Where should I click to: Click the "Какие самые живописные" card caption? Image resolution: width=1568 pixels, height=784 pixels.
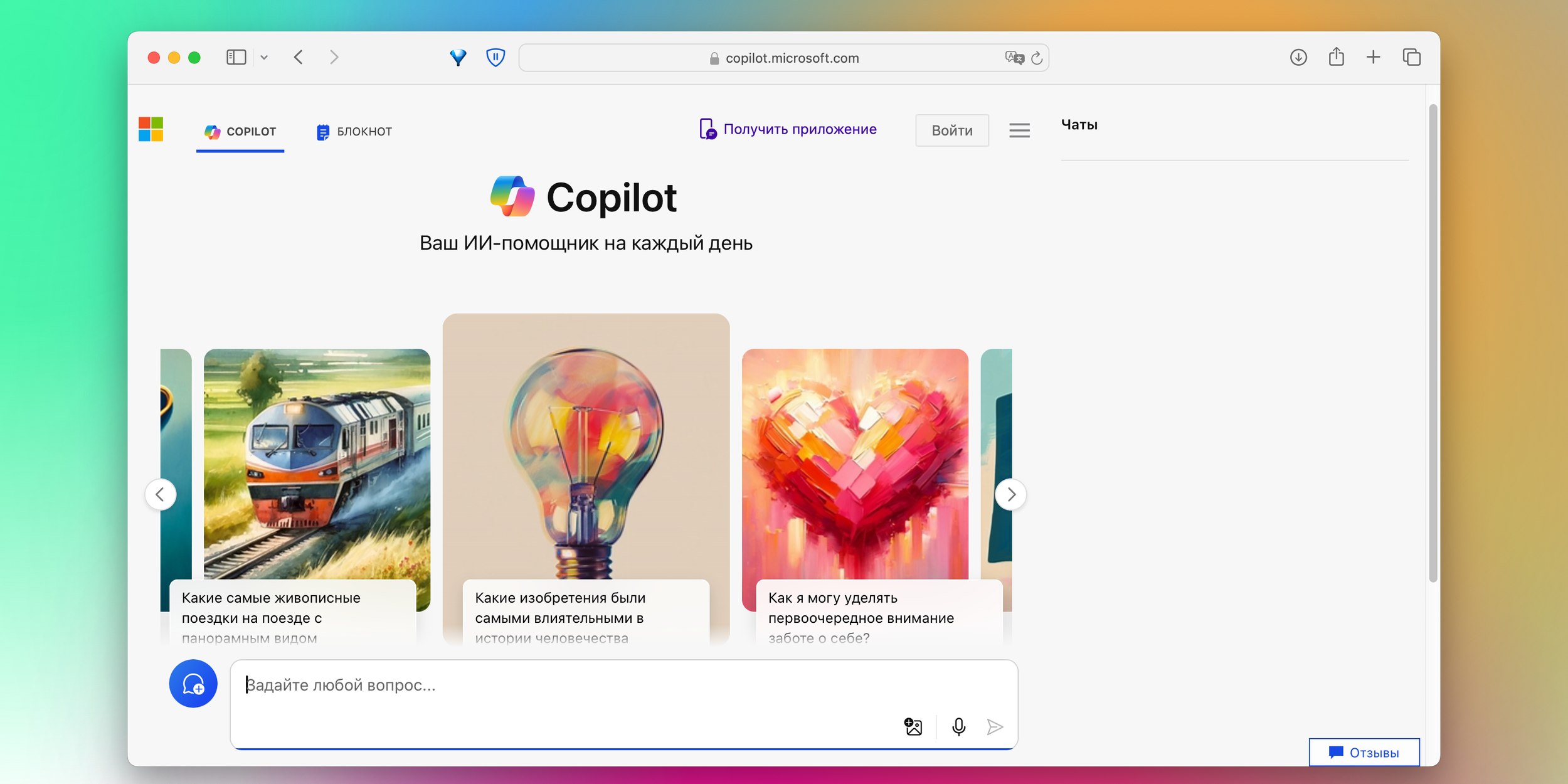coord(293,613)
